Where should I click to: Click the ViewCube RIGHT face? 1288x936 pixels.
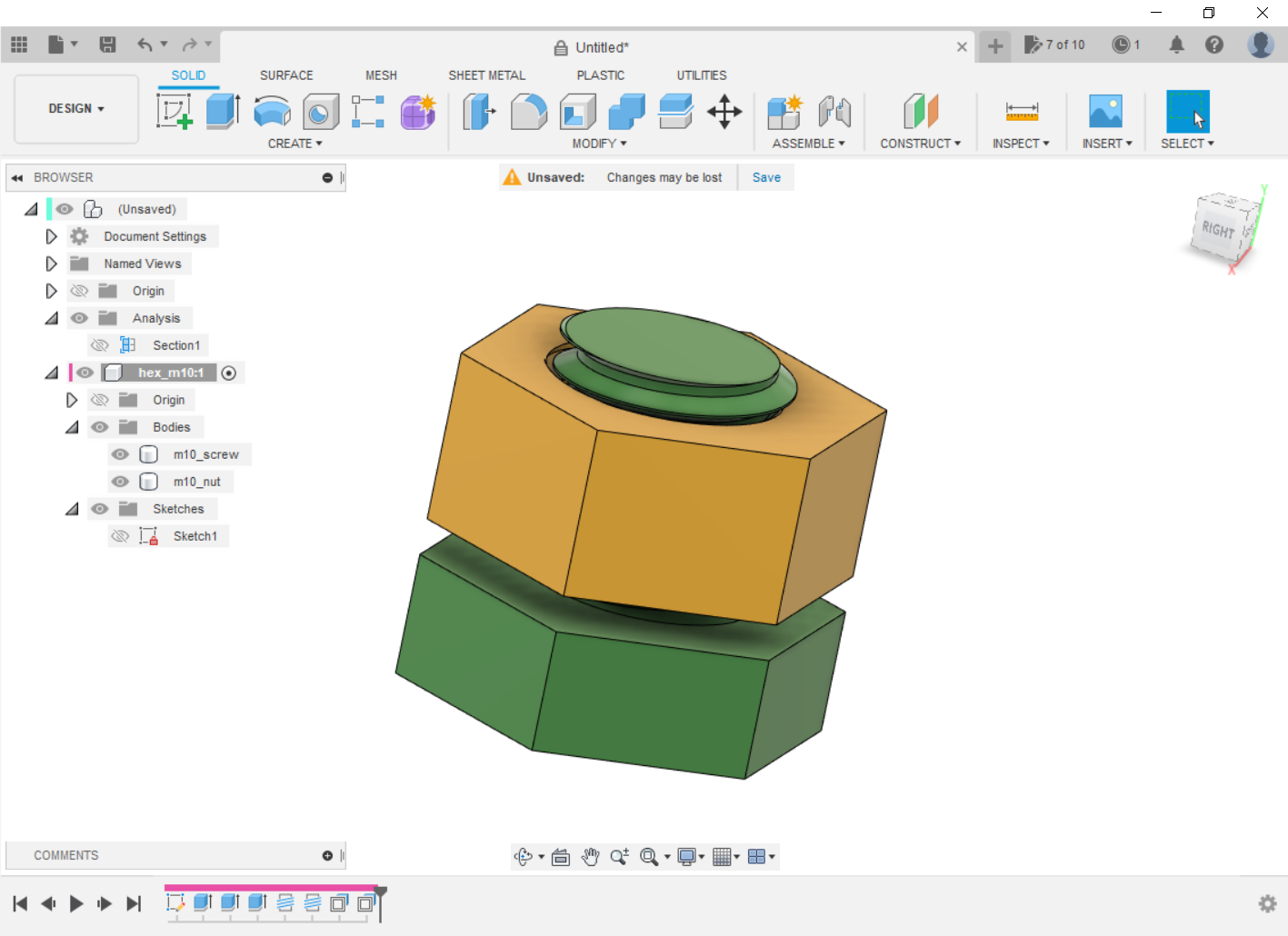[x=1218, y=229]
